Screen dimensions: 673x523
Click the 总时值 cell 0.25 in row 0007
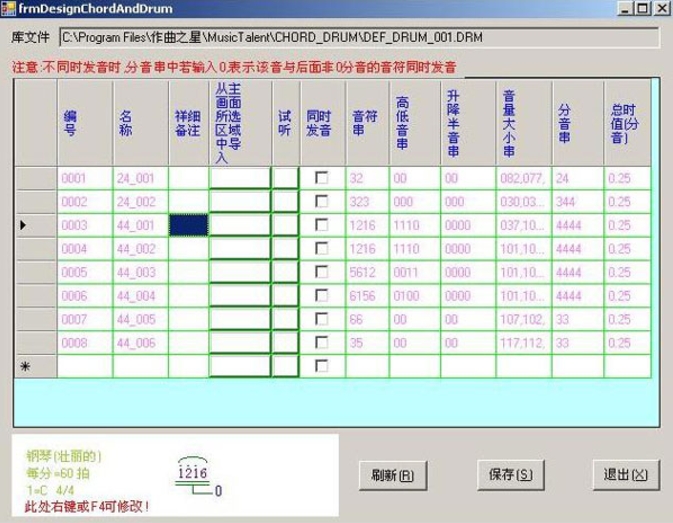tap(628, 319)
